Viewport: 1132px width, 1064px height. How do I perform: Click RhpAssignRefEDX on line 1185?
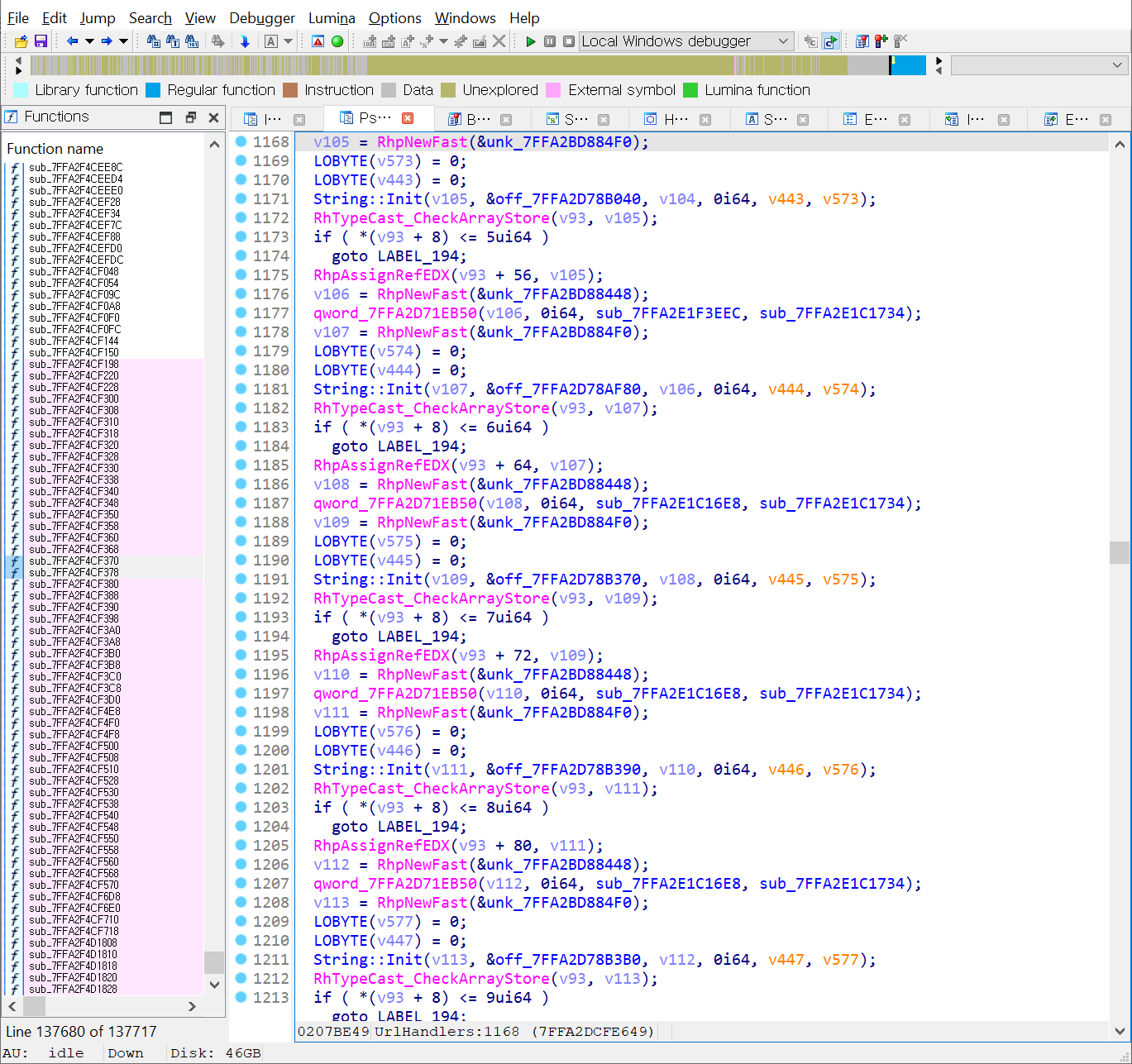(381, 465)
